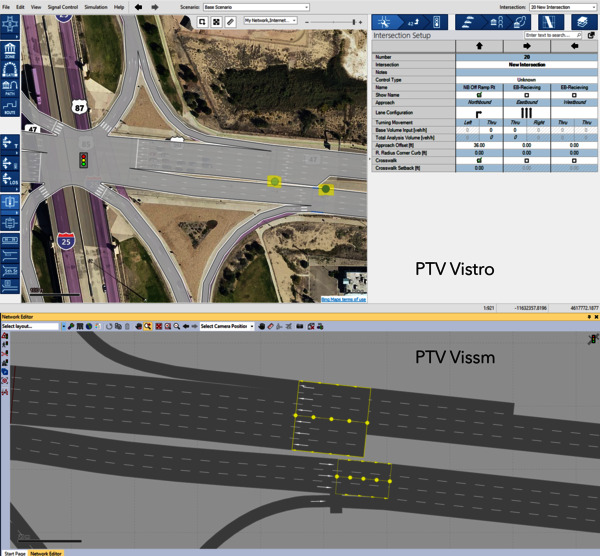Click the Control Type Unknown cell
This screenshot has width=600, height=556.
527,80
